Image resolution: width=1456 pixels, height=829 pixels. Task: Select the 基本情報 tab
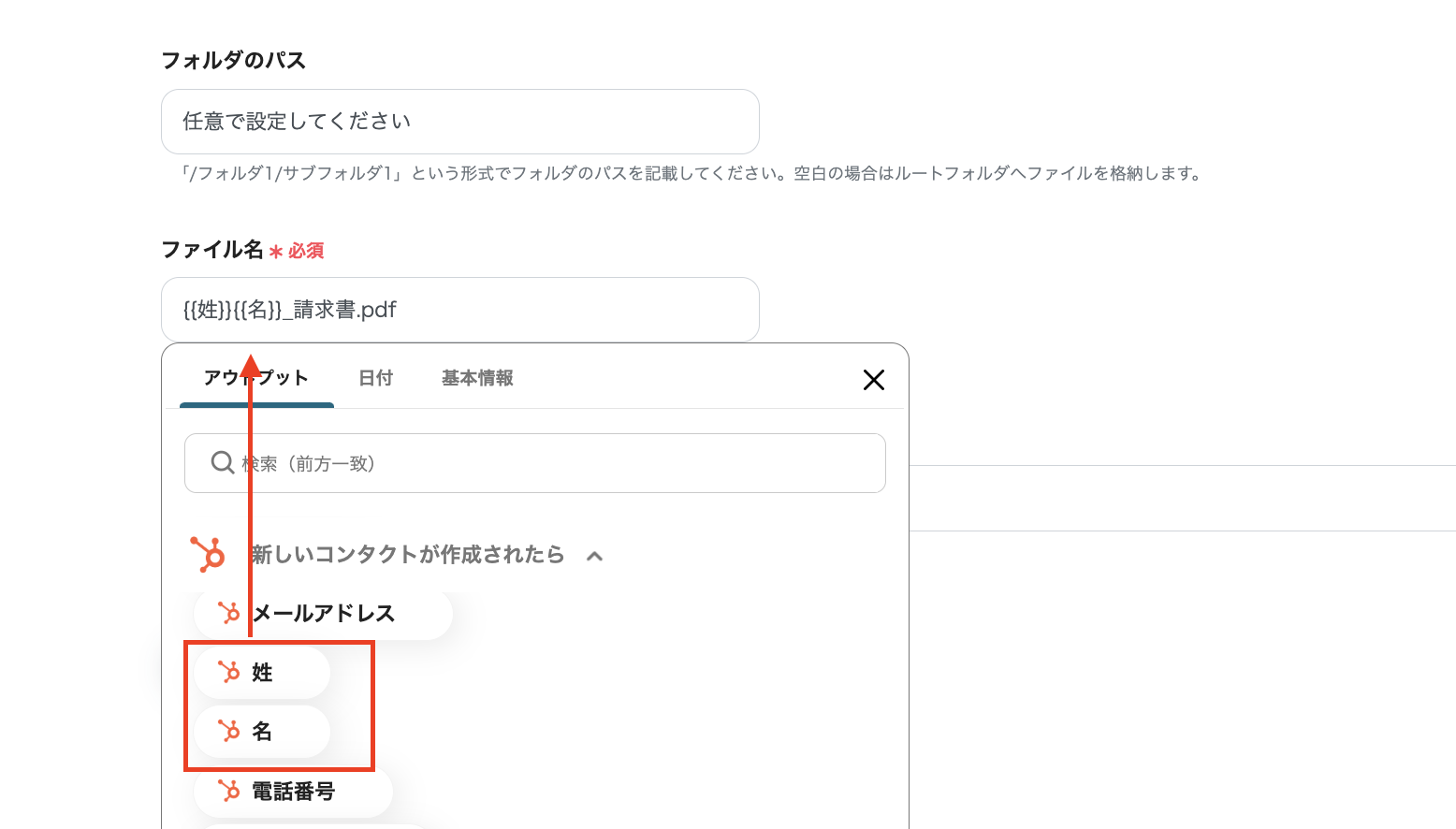click(477, 378)
